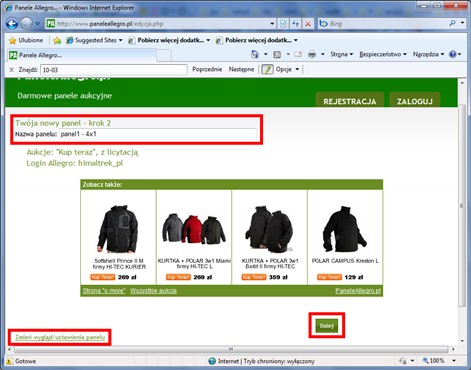
Task: Close the Find bar with X
Action: pos(11,70)
